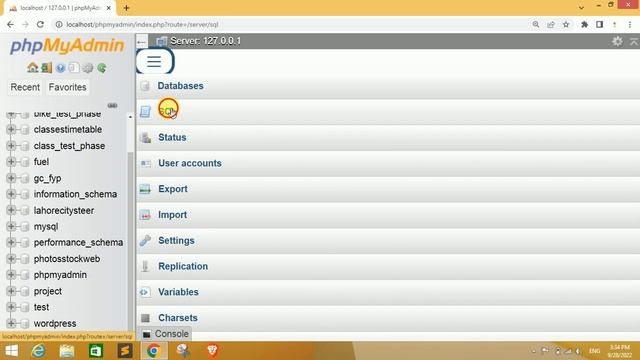Click the browser address bar URL

142,24
